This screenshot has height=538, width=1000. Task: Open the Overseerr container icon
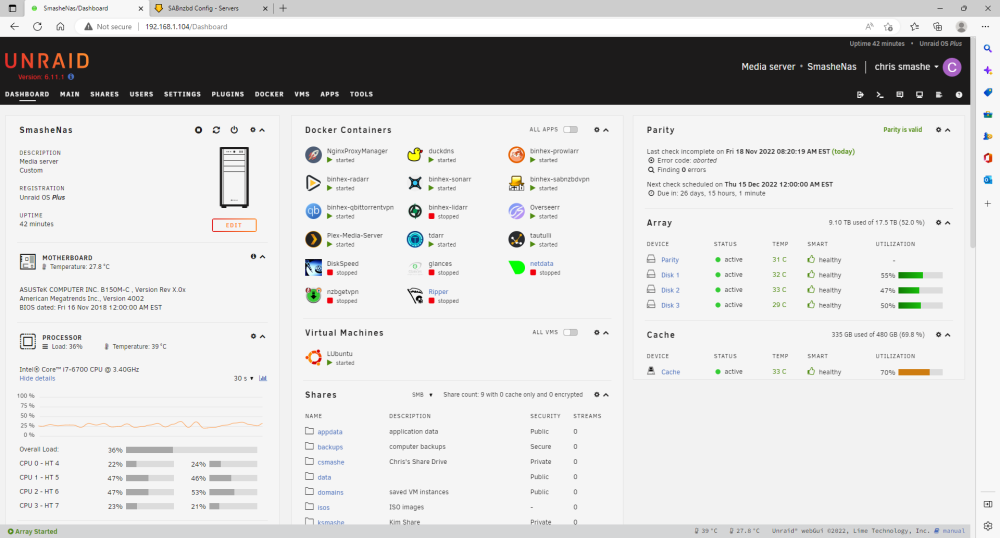(516, 211)
